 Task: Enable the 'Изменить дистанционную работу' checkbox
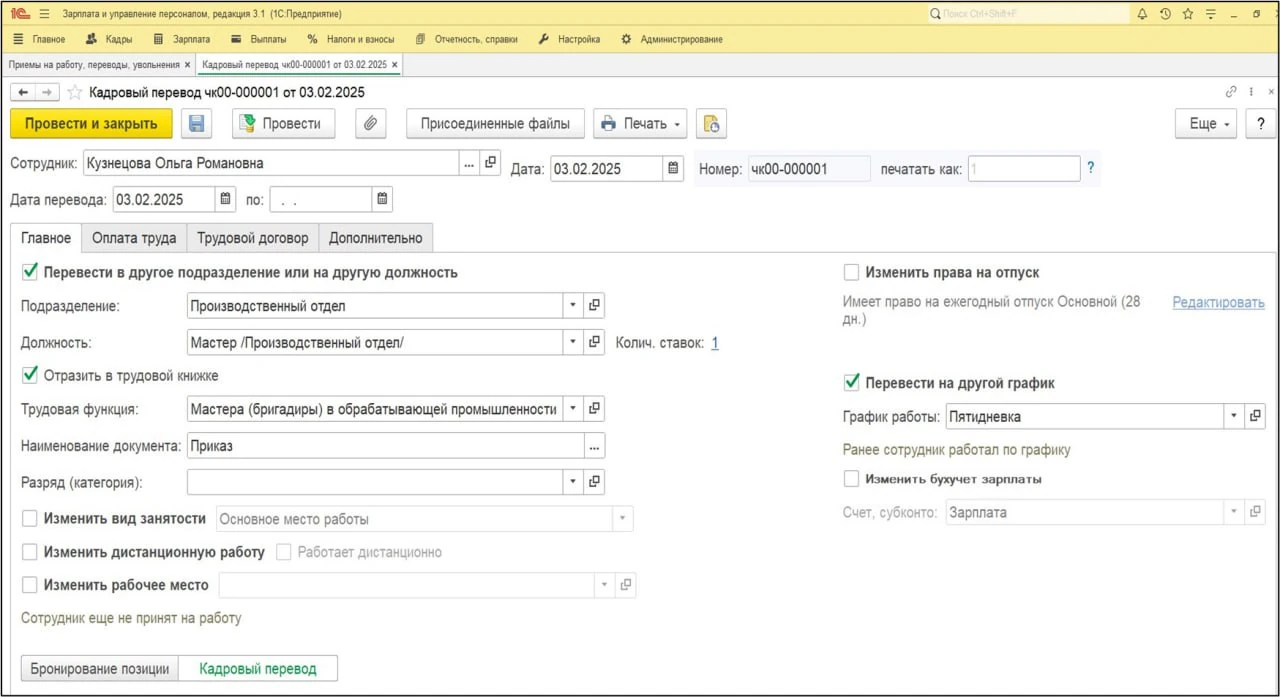tap(29, 552)
